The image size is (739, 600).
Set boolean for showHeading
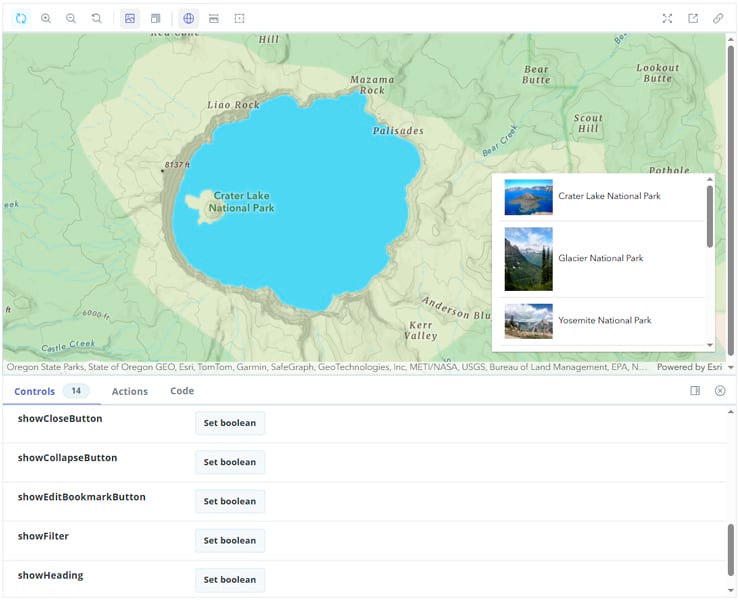230,579
